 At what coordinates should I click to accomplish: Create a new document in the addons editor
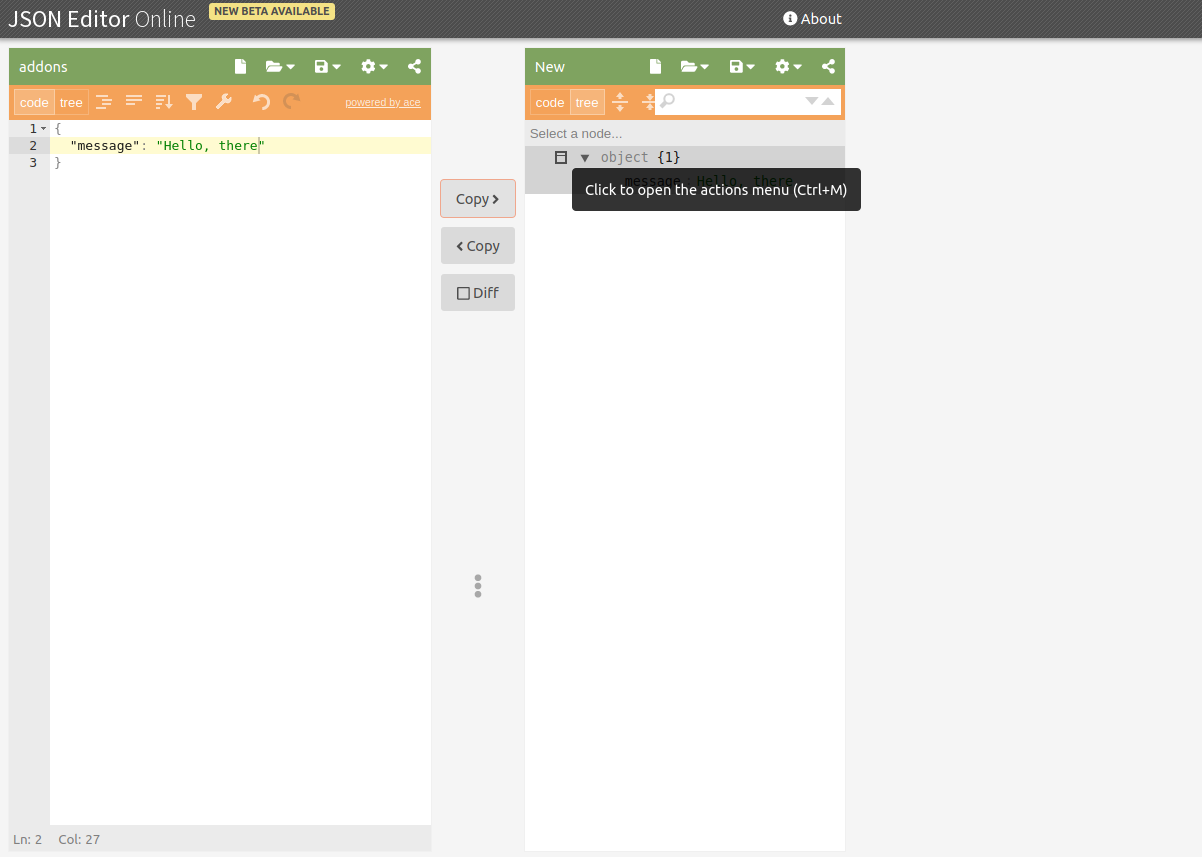coord(240,66)
